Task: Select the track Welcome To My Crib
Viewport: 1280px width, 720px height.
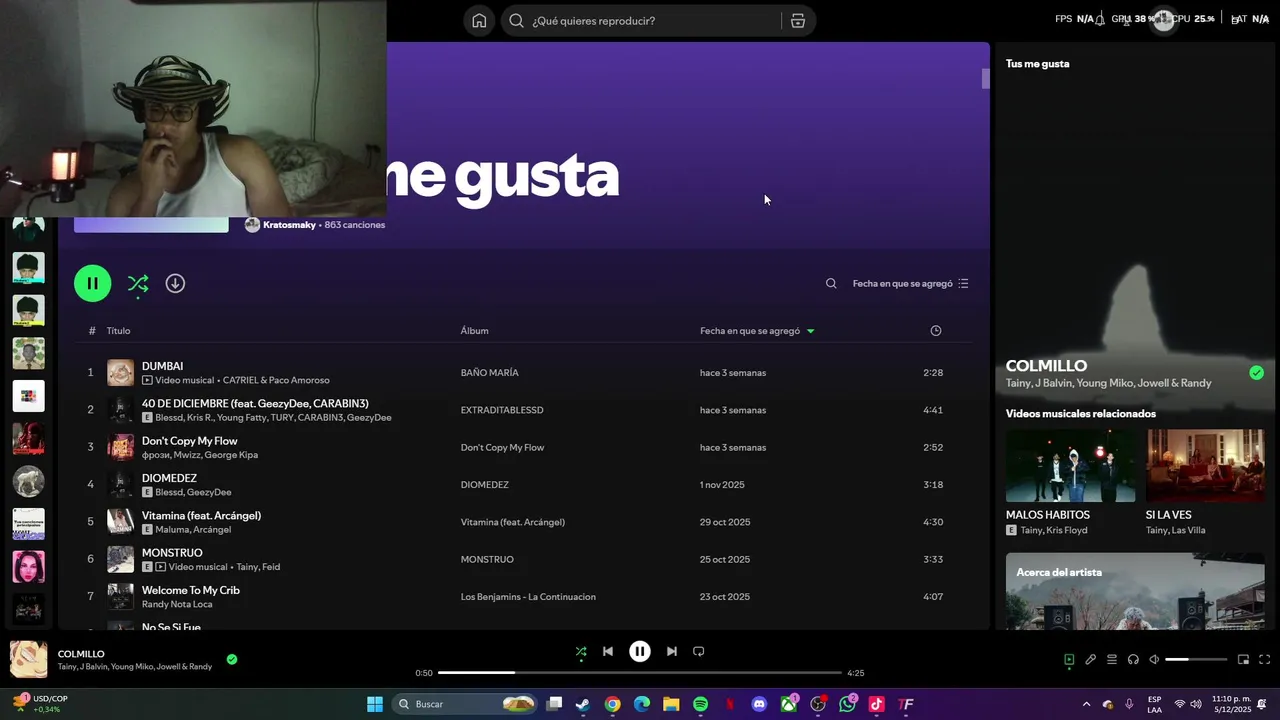Action: click(191, 590)
